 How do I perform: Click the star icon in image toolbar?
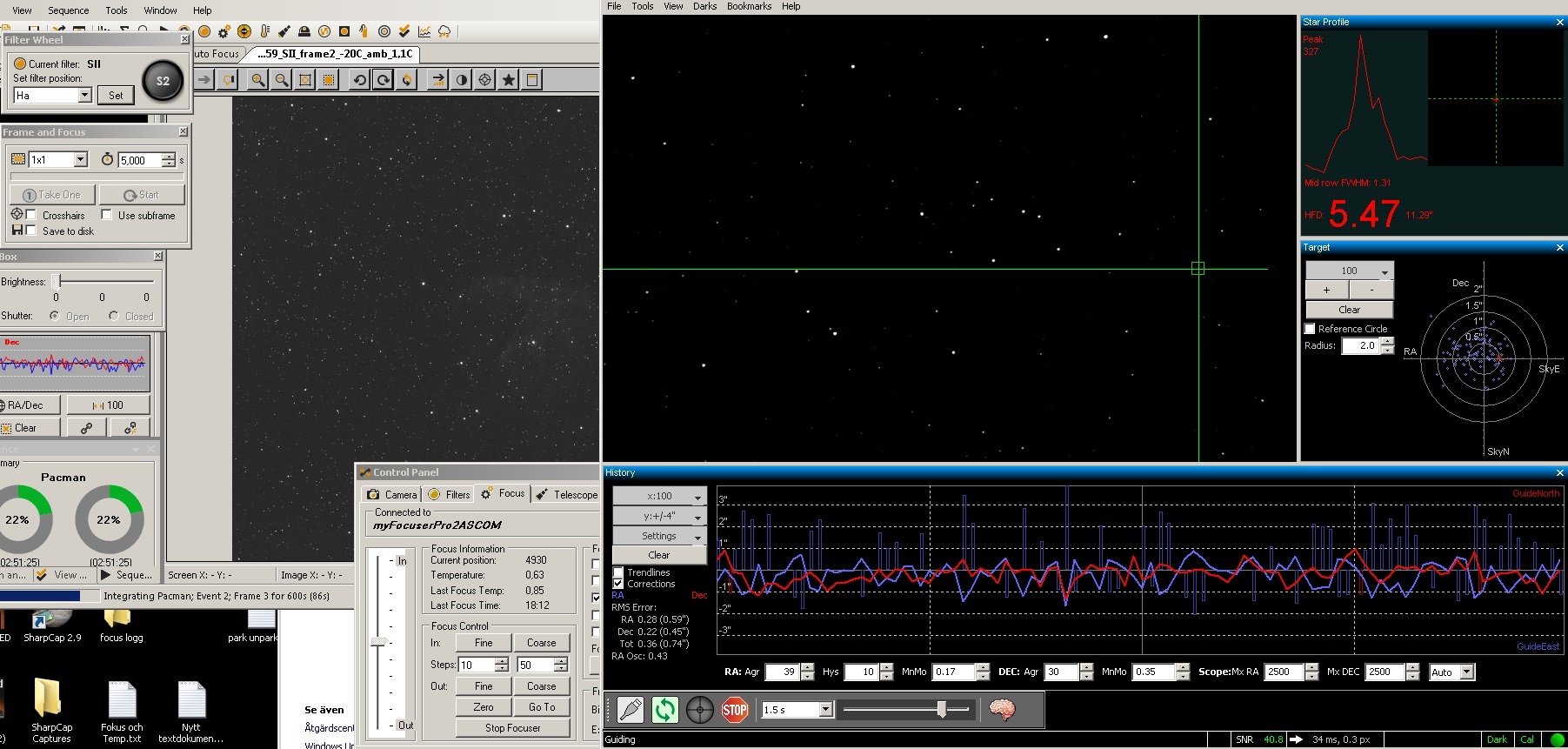(509, 80)
